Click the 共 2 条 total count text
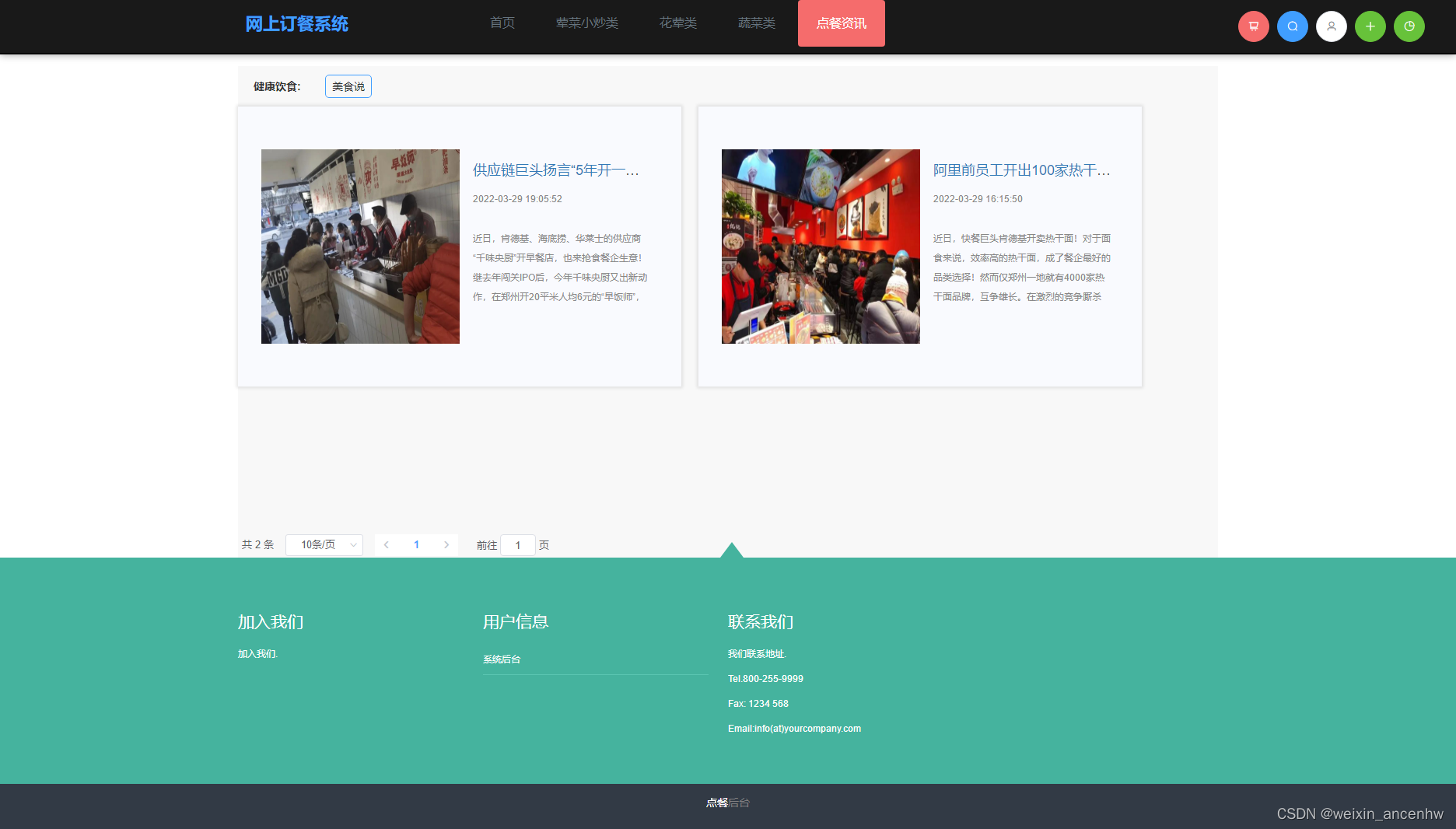This screenshot has width=1456, height=829. pos(257,545)
